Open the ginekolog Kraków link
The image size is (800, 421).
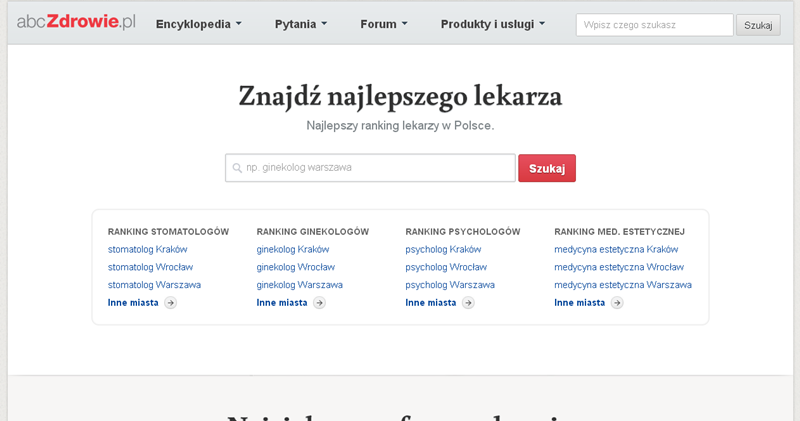point(293,250)
